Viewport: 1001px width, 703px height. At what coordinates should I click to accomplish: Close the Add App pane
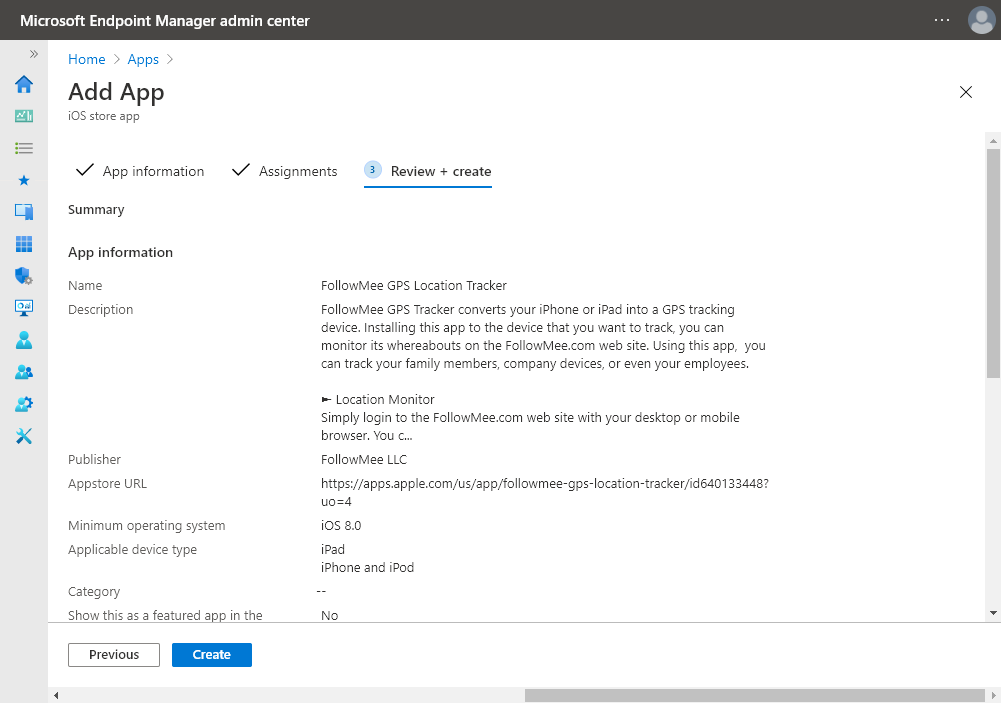tap(966, 92)
